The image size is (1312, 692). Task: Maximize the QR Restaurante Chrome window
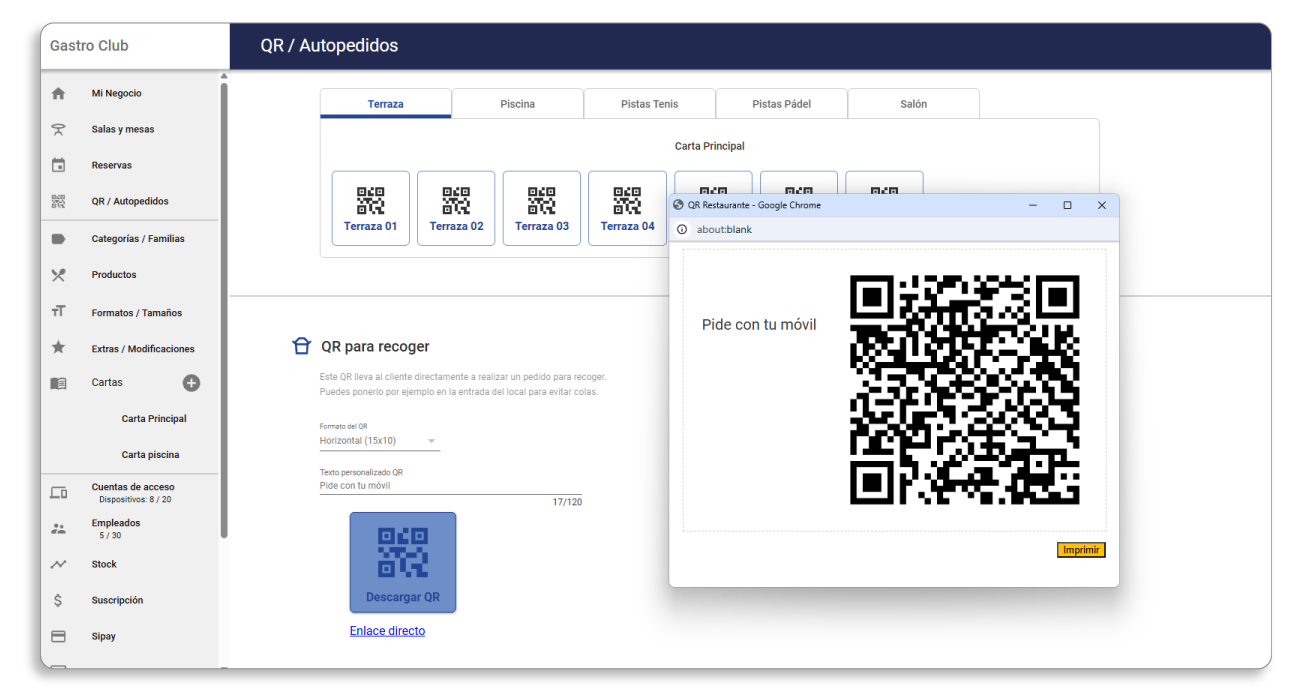point(1067,205)
